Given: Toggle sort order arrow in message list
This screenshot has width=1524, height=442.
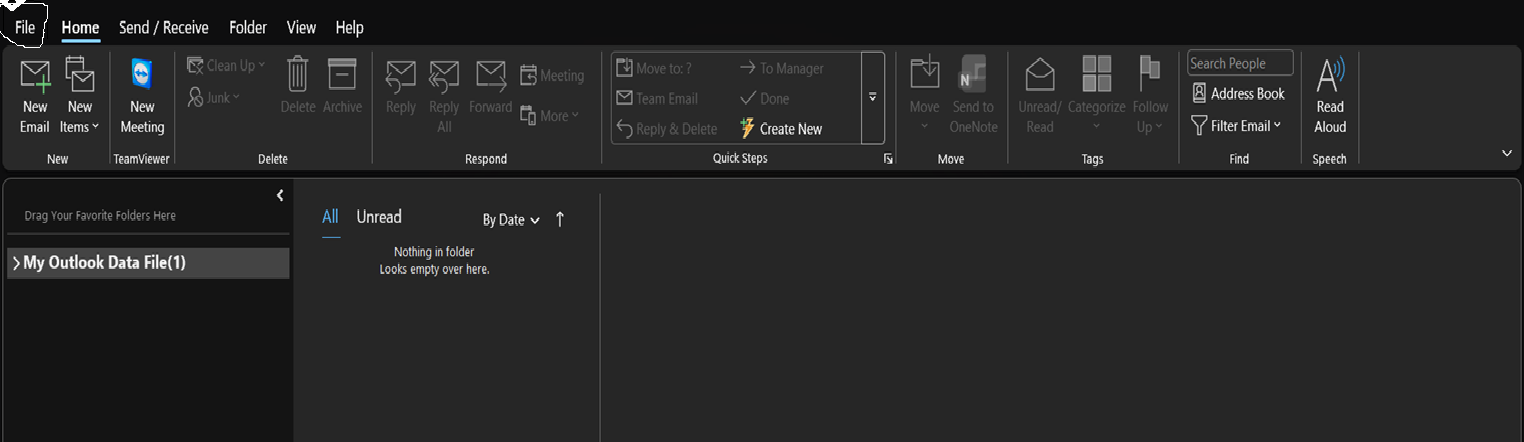Looking at the screenshot, I should (560, 220).
